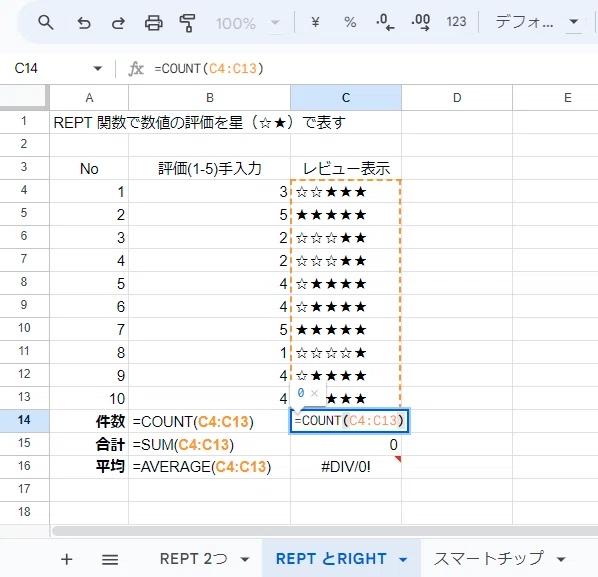
Task: Open the REPT 2つ tab dropdown arrow
Action: point(245,559)
